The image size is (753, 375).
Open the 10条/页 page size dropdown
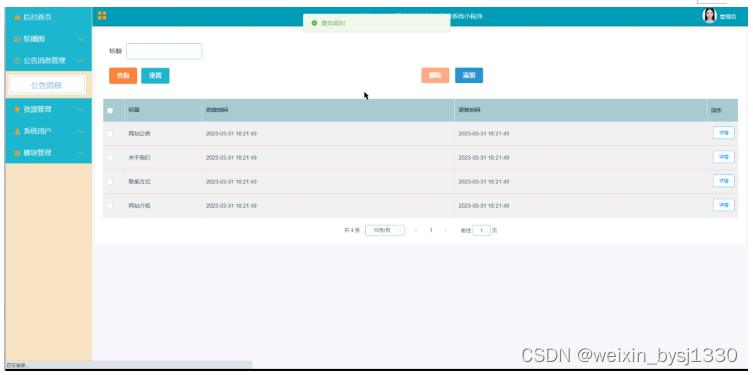point(385,230)
